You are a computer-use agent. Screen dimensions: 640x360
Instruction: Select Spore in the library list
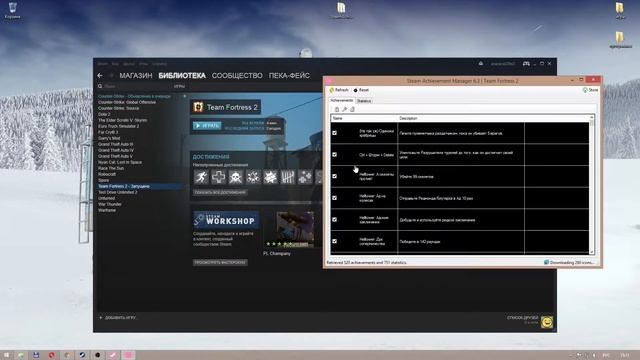click(103, 180)
